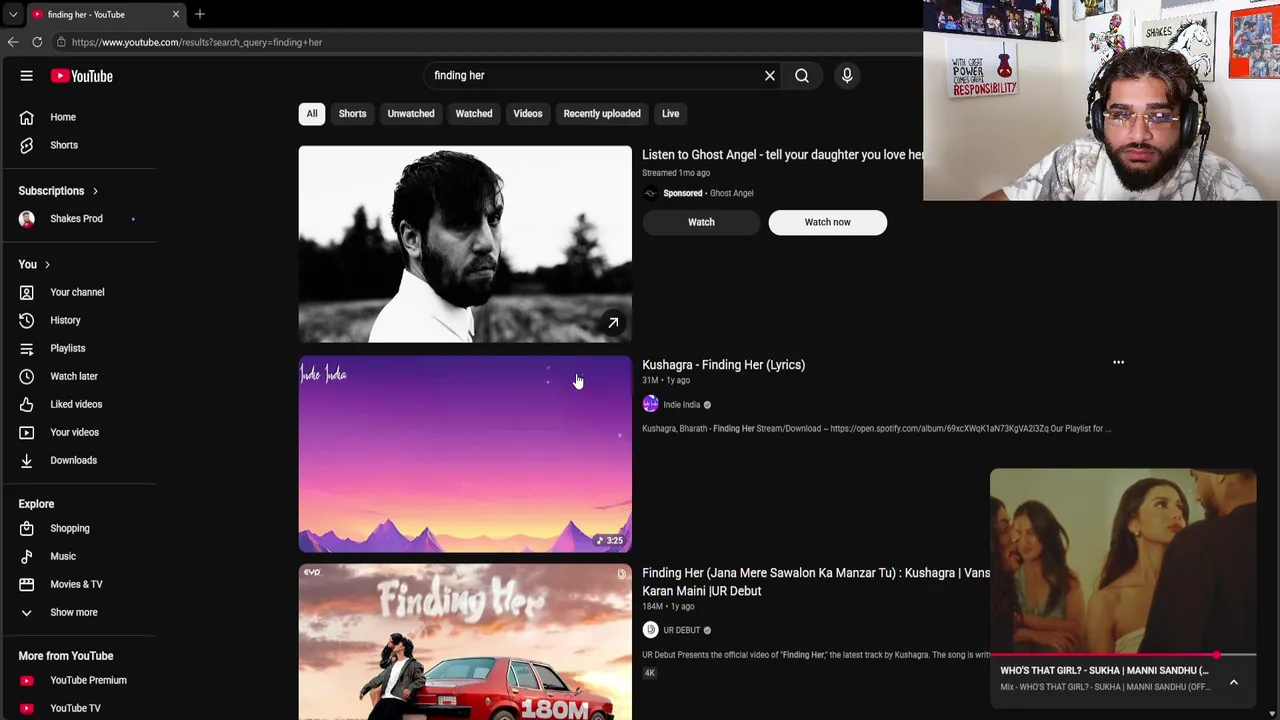This screenshot has width=1280, height=720.
Task: Clear the search query with X icon
Action: pyautogui.click(x=770, y=75)
